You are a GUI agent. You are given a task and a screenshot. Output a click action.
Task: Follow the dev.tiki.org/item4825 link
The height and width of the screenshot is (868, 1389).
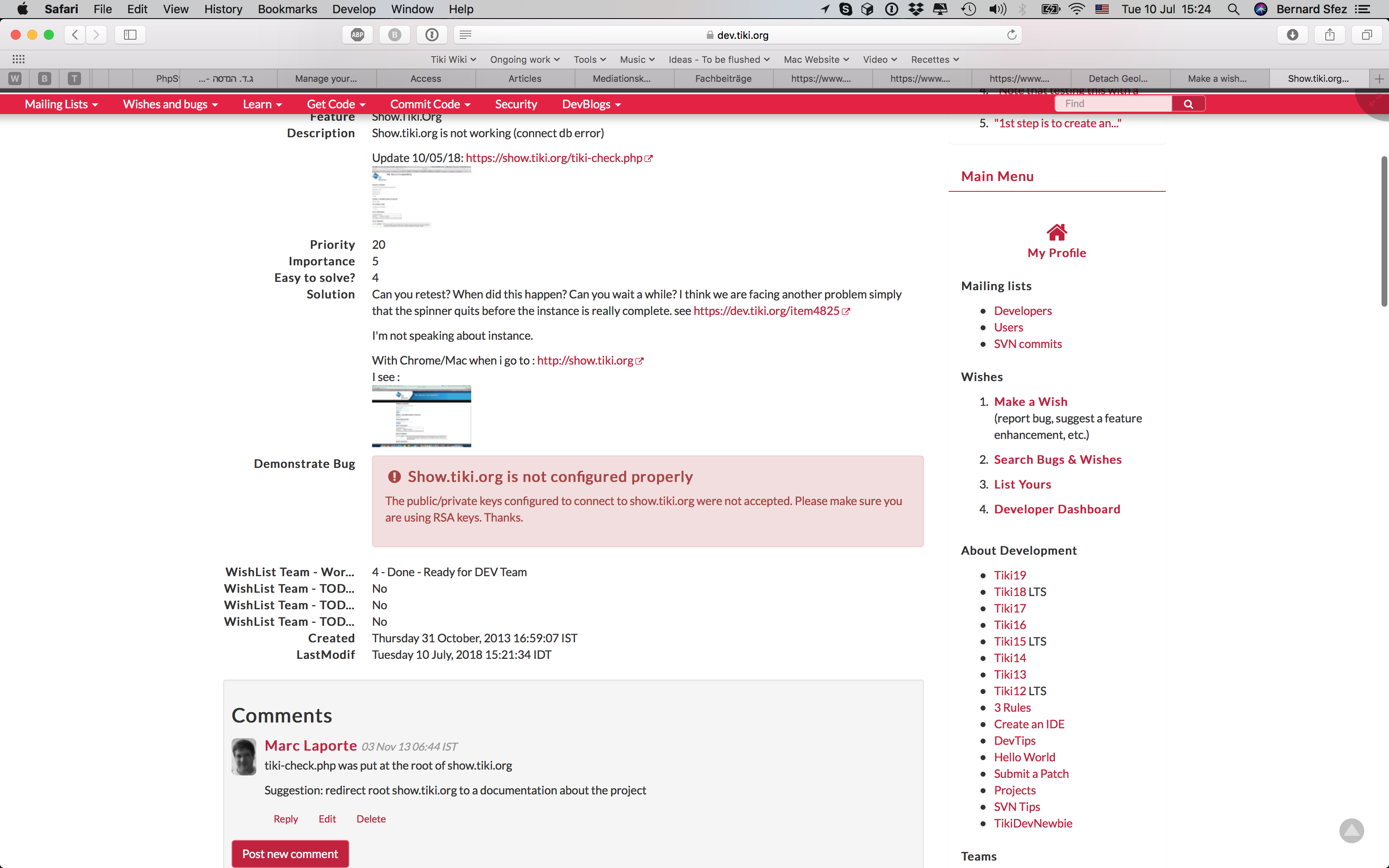click(771, 310)
